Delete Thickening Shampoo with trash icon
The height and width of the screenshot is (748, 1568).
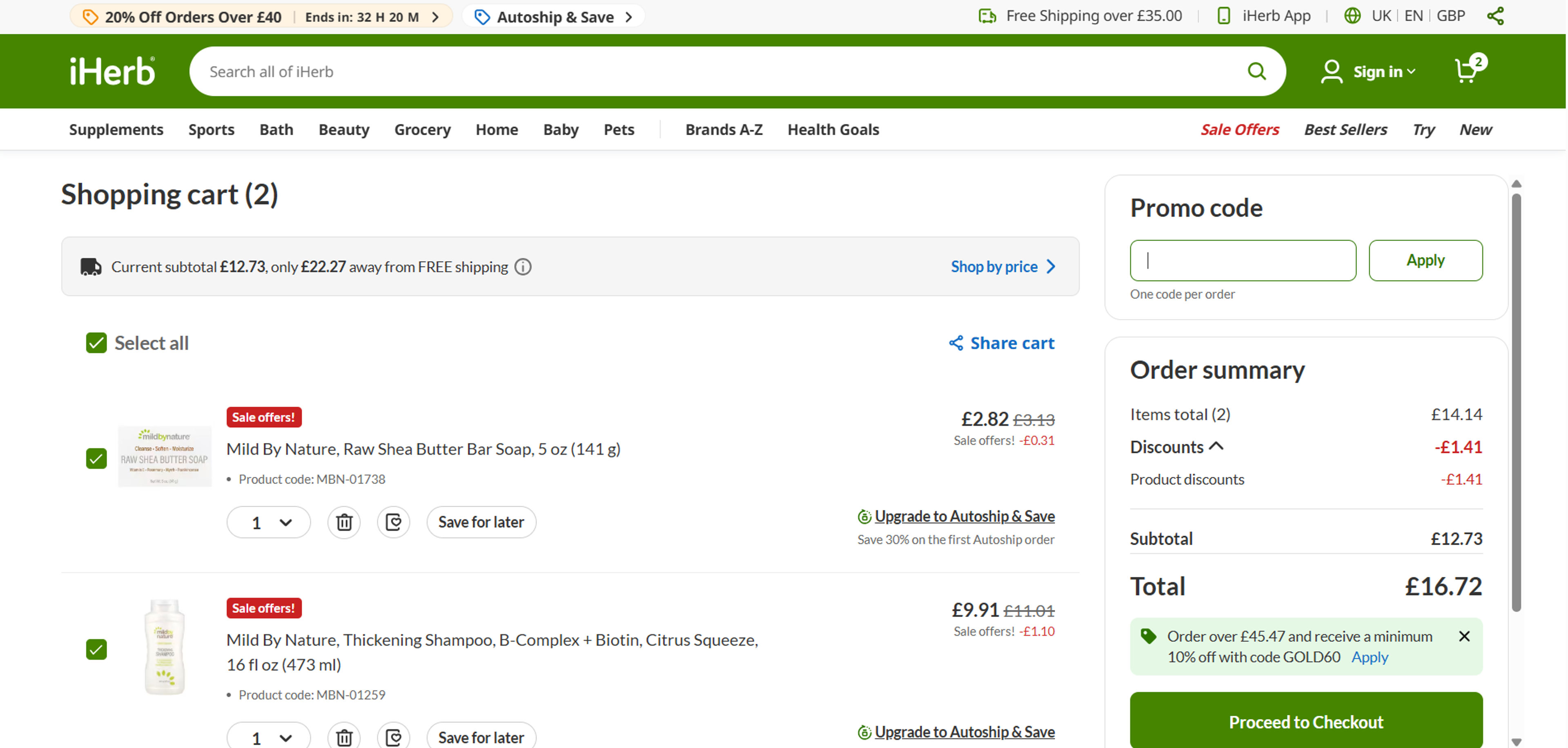coord(344,737)
